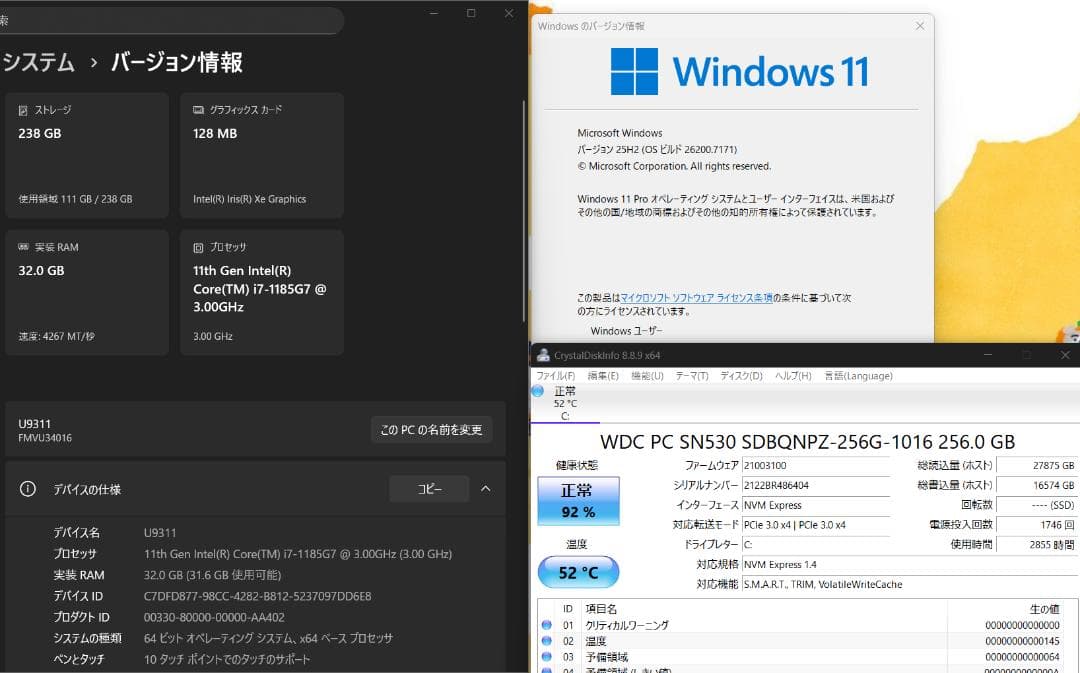The height and width of the screenshot is (673, 1080).
Task: Open the 編集(E) menu in CrystalDiskInfo
Action: [603, 375]
